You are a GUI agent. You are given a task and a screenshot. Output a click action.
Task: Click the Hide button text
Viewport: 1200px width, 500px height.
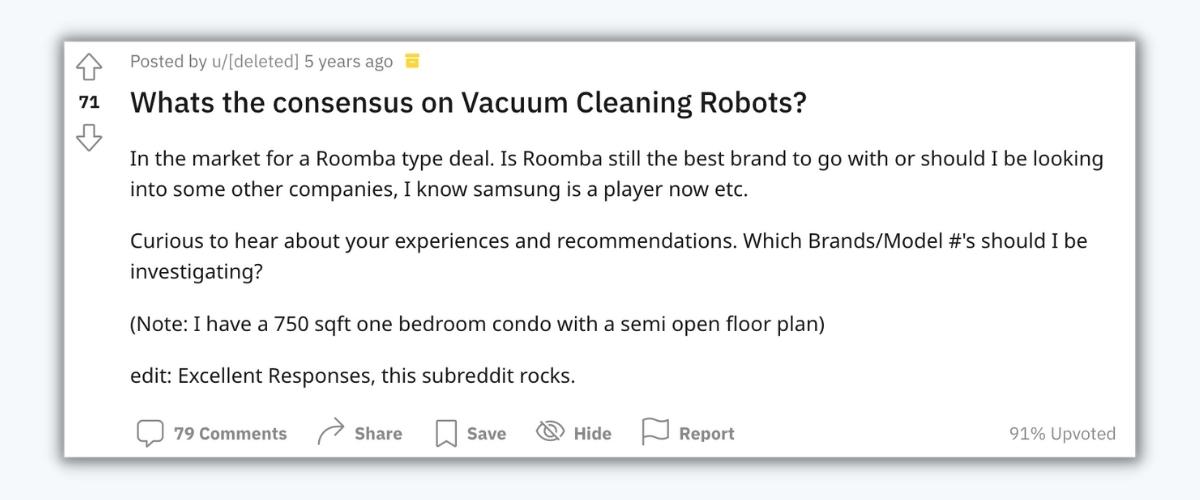592,434
